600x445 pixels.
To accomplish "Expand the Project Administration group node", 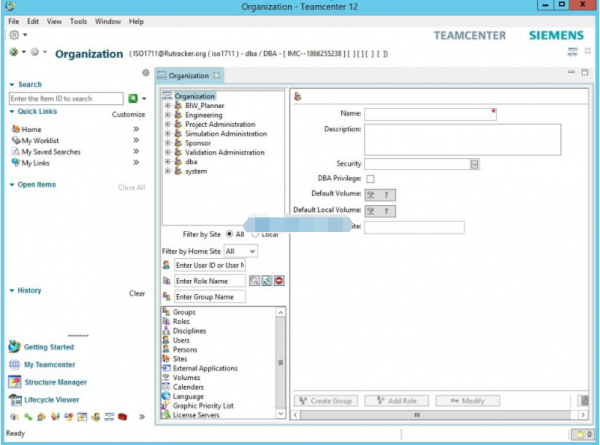I will coord(167,124).
